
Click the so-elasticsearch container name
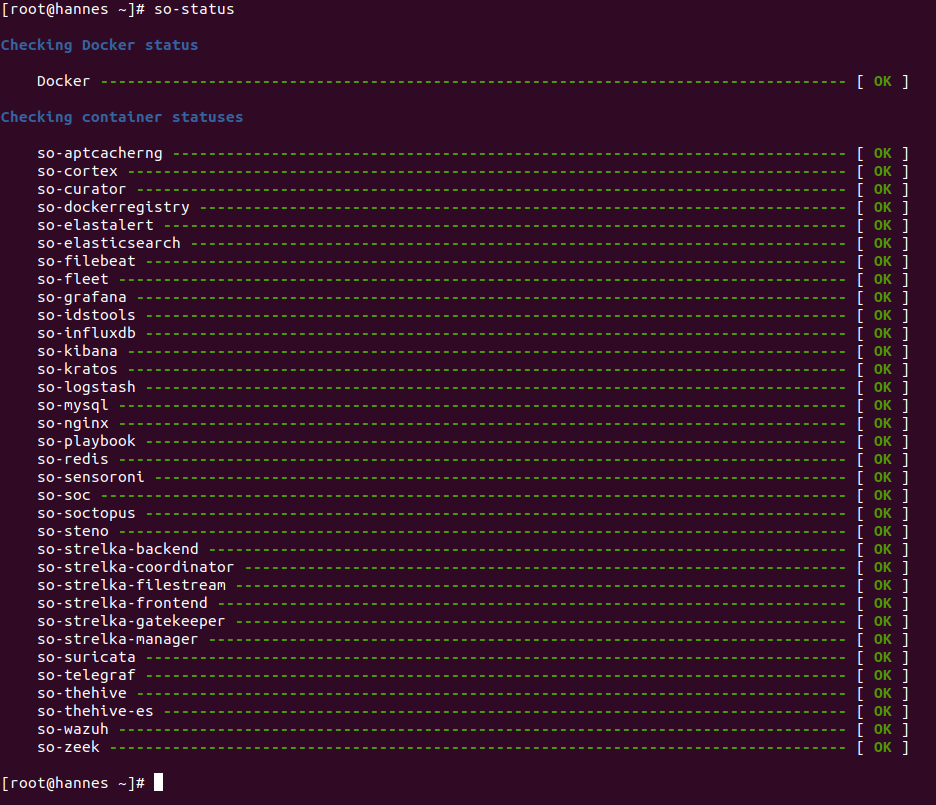click(109, 243)
